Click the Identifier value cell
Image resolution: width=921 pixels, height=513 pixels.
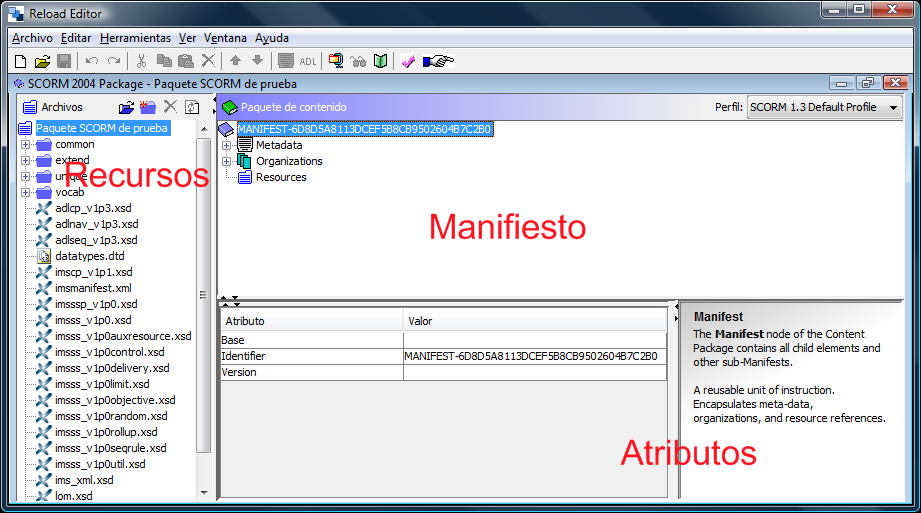pyautogui.click(x=535, y=356)
